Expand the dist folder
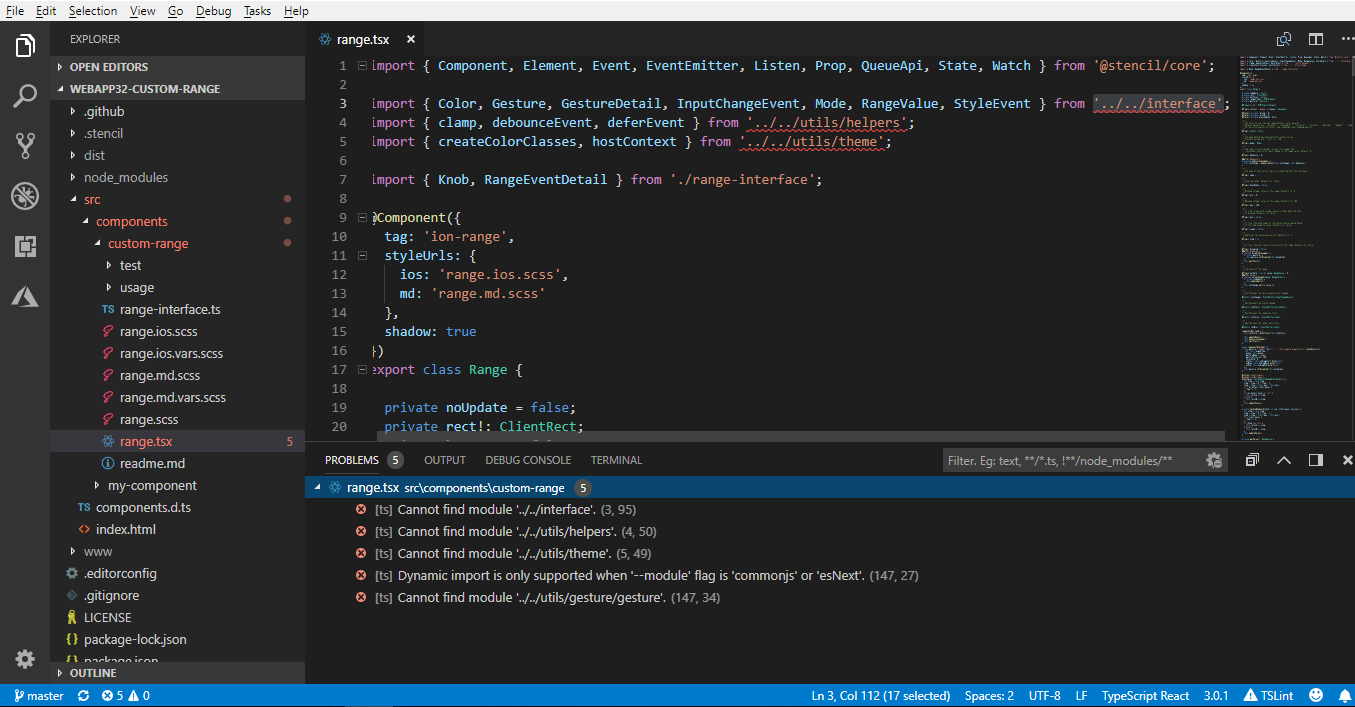1355x707 pixels. click(73, 155)
